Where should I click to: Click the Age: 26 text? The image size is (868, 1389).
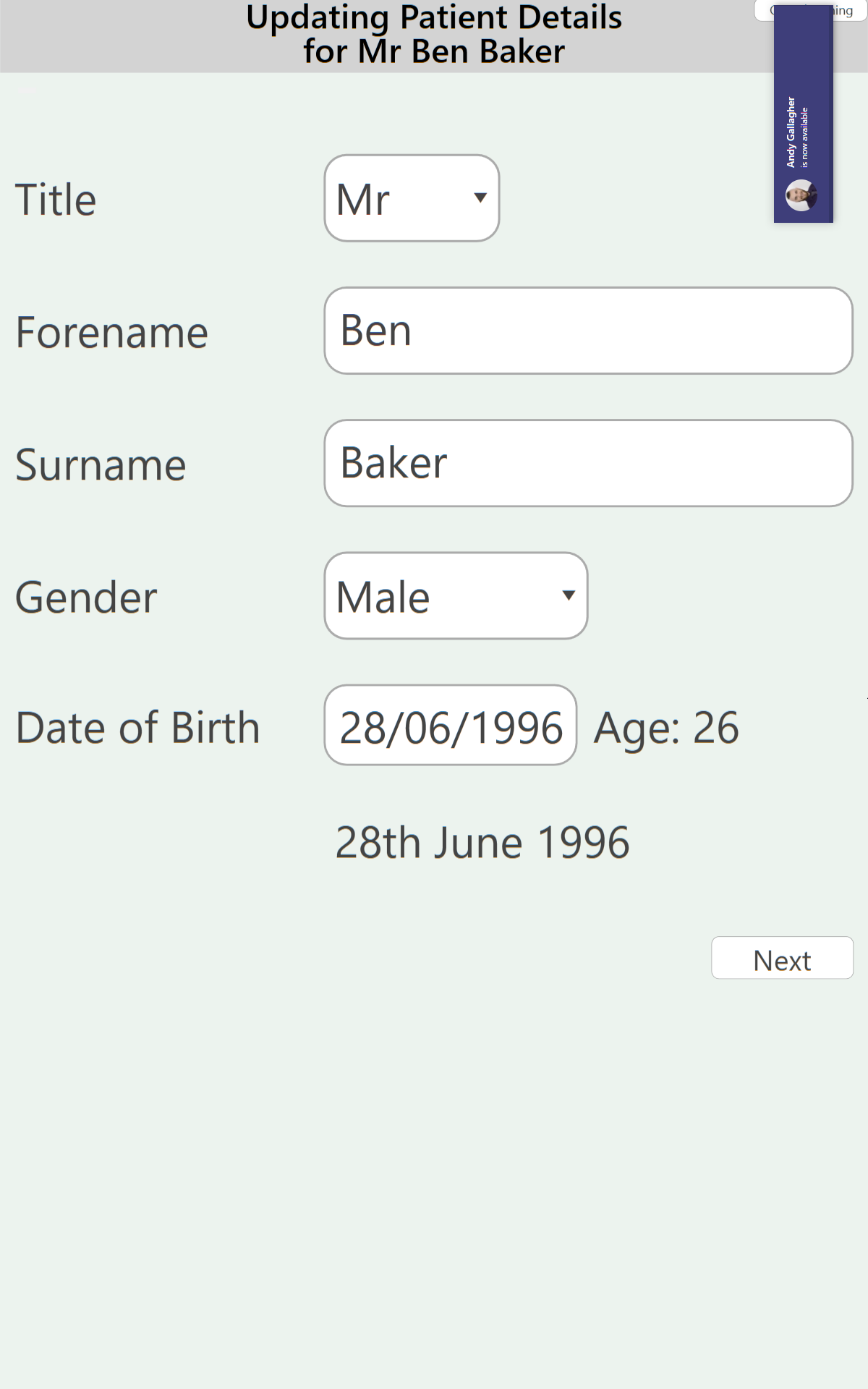pyautogui.click(x=666, y=727)
